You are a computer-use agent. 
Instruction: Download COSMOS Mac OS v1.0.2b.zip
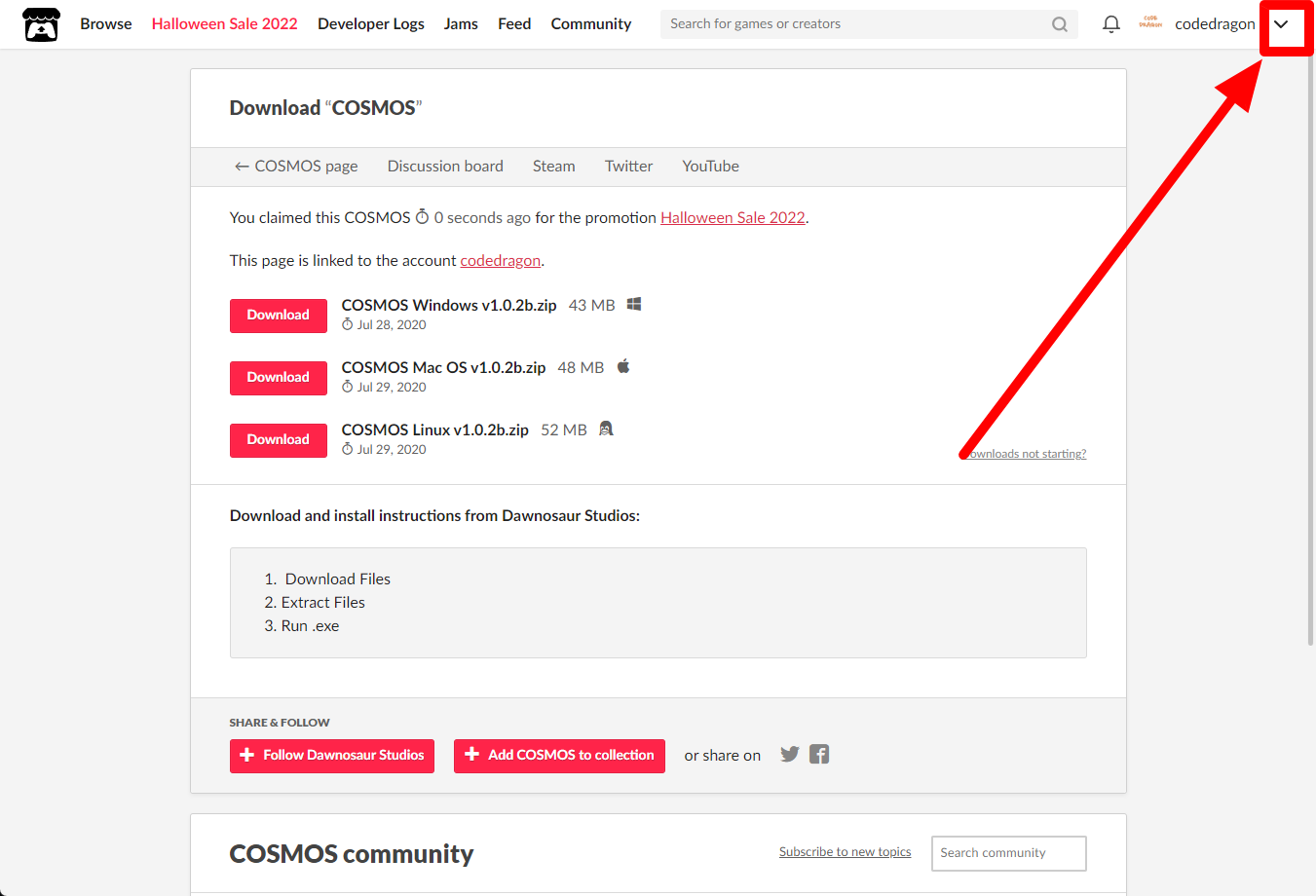click(279, 378)
